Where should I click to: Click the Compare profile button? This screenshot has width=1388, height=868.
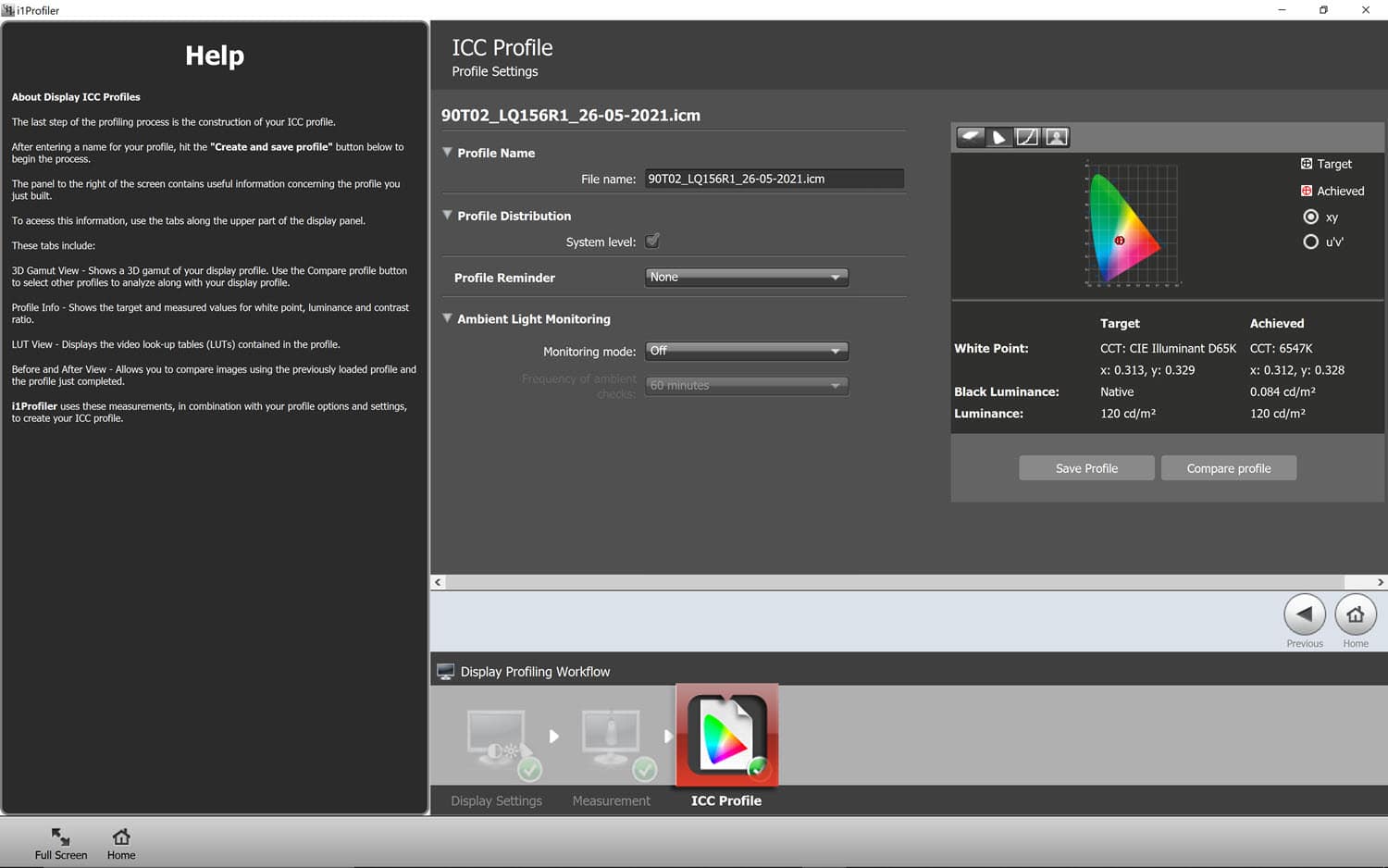click(1229, 468)
